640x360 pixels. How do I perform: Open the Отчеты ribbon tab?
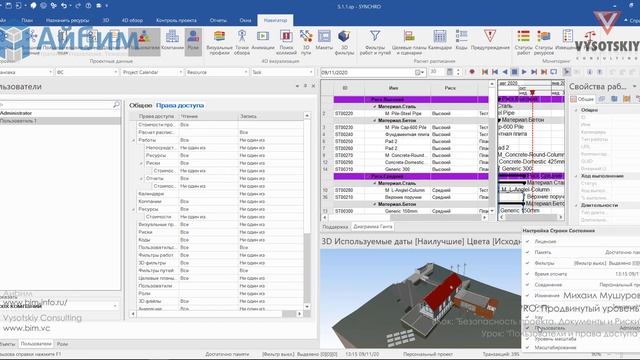tap(218, 20)
